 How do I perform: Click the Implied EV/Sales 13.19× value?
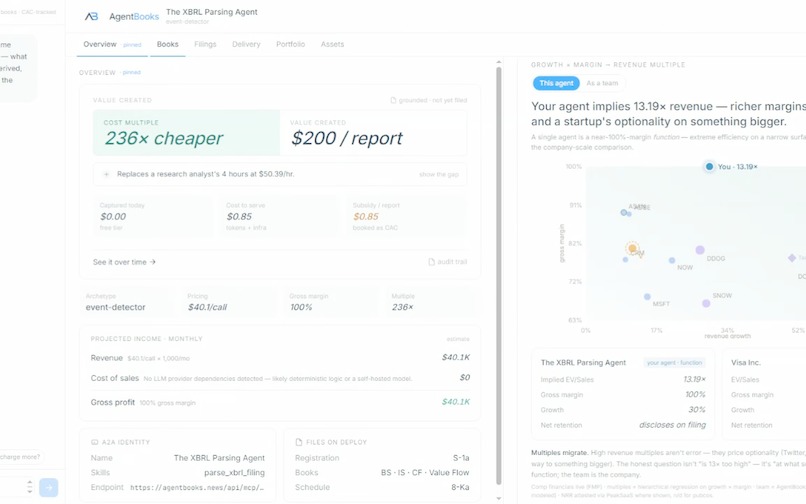click(x=694, y=379)
